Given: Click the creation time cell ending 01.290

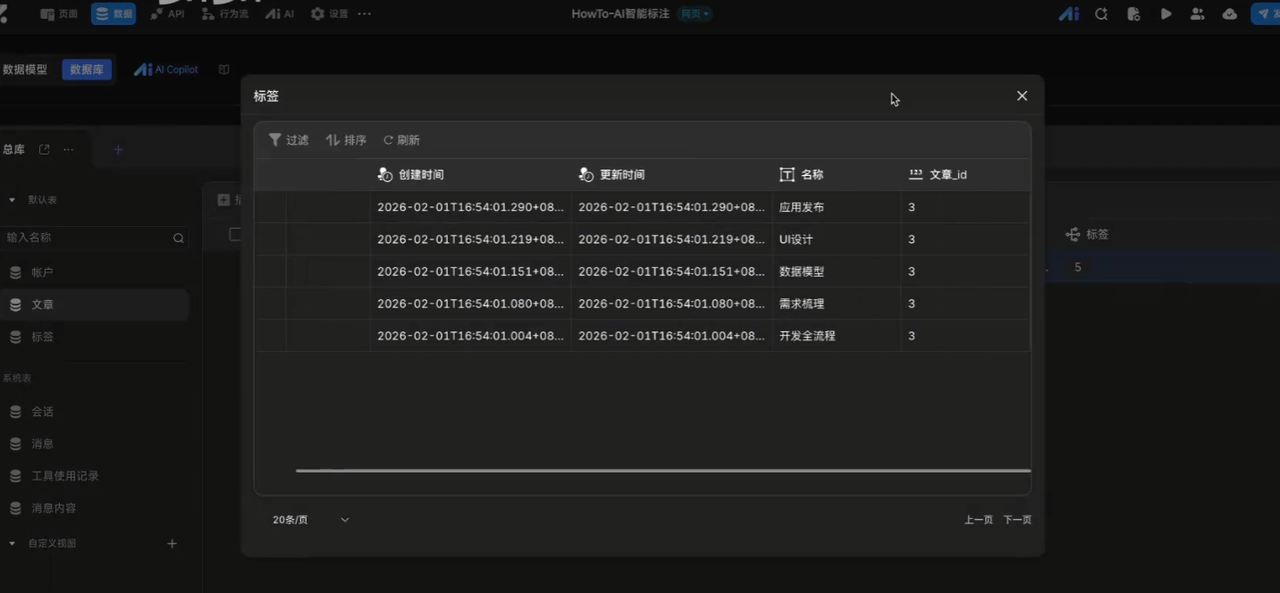Looking at the screenshot, I should pyautogui.click(x=470, y=207).
